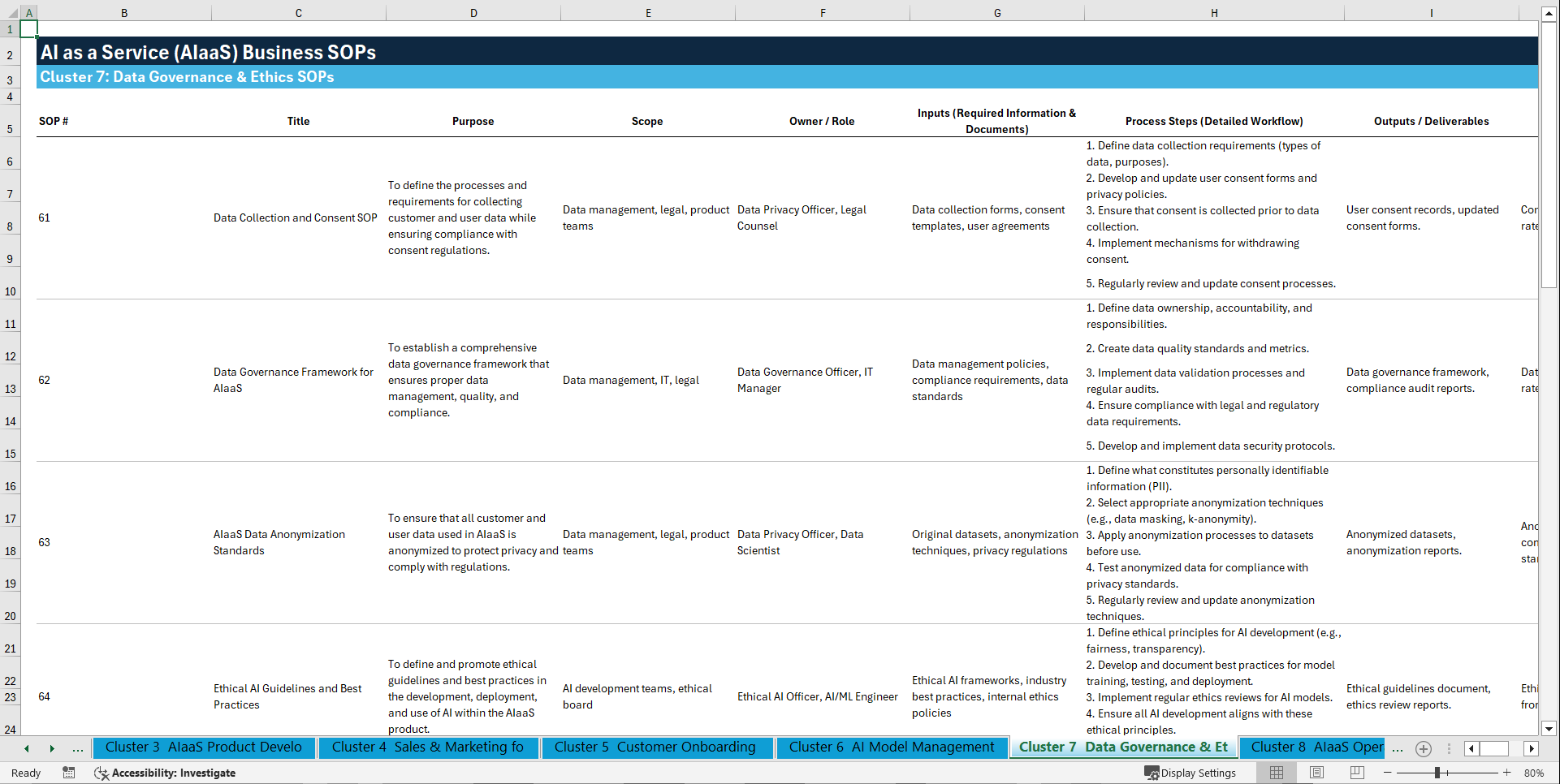1560x784 pixels.
Task: Zoom in using the plus button
Action: [1506, 773]
